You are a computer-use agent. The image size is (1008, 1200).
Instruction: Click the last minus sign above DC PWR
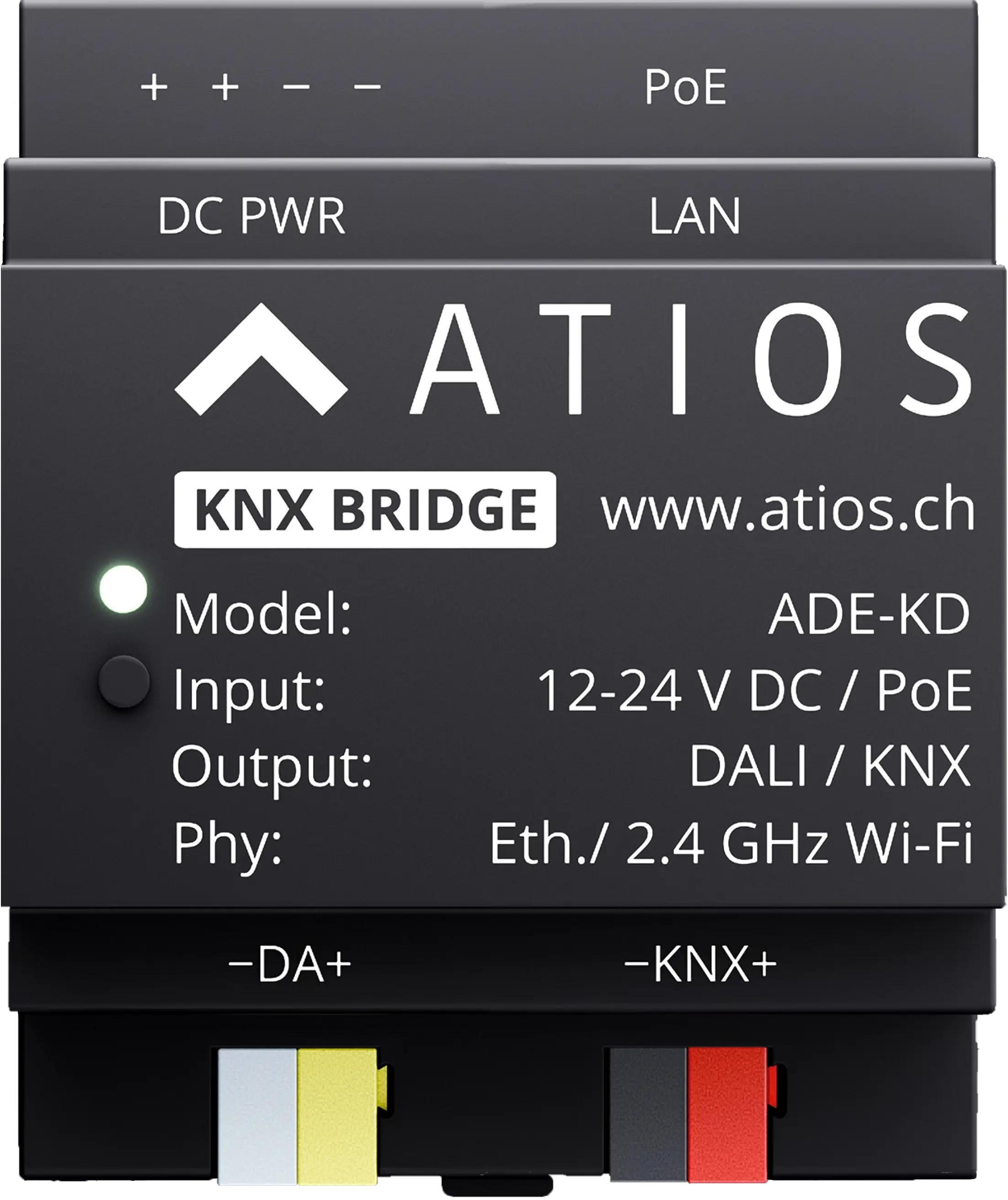[368, 87]
